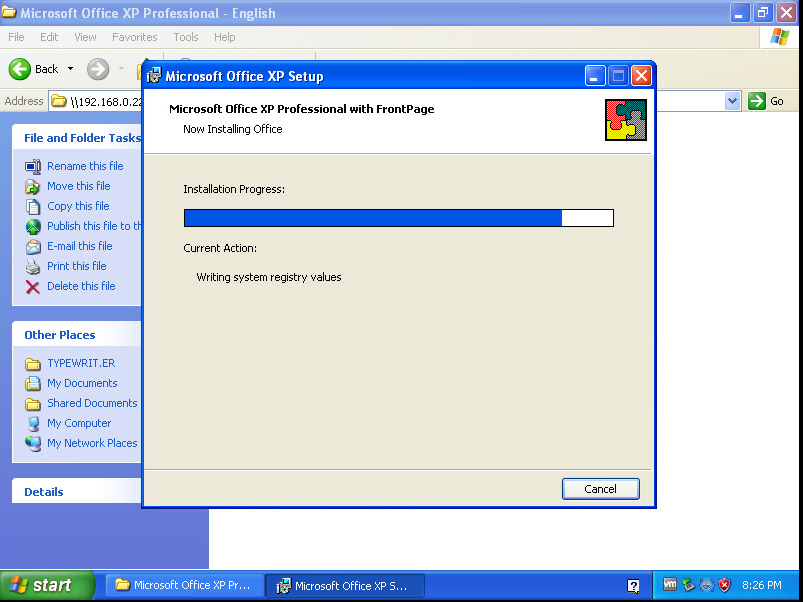Click the red X delete icon
803x602 pixels.
click(33, 287)
